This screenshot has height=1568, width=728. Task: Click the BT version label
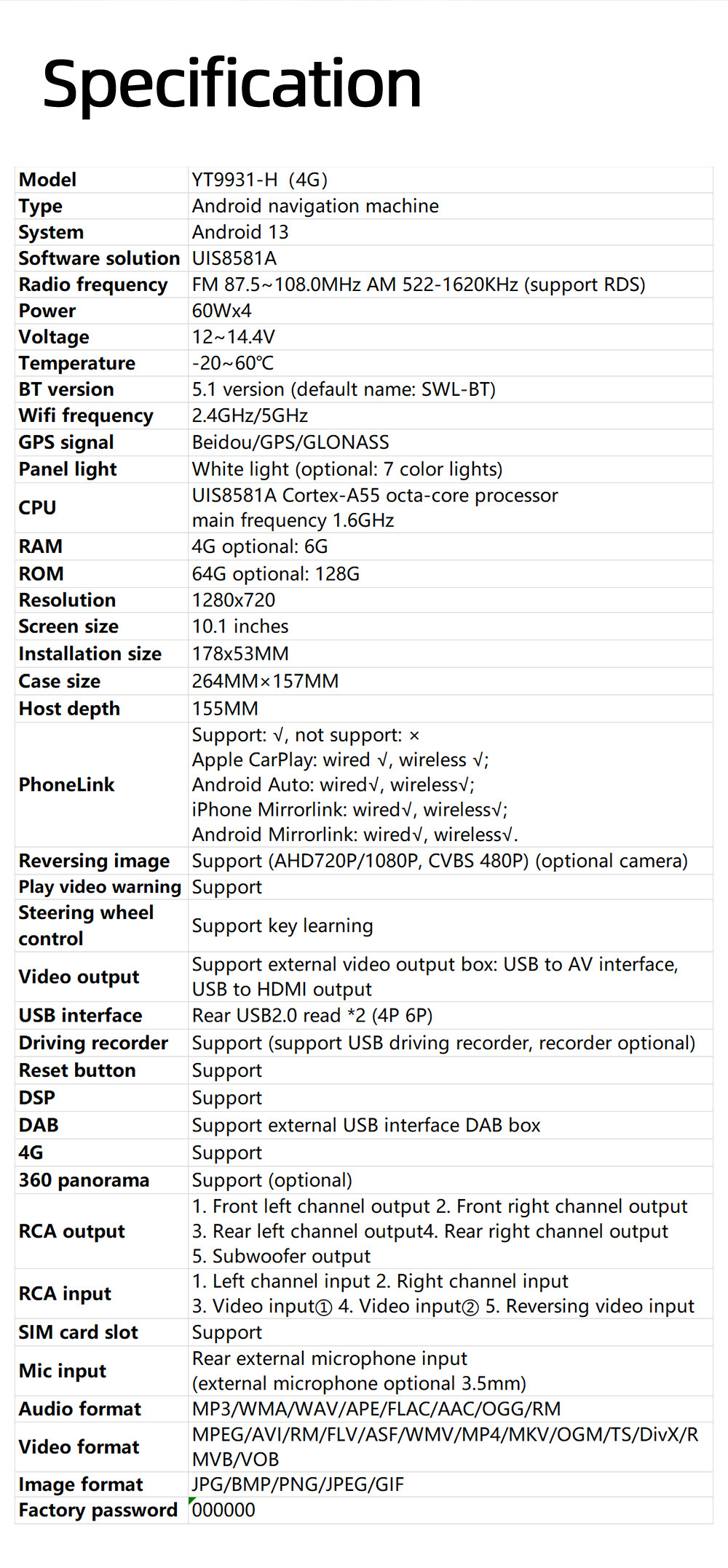point(66,389)
